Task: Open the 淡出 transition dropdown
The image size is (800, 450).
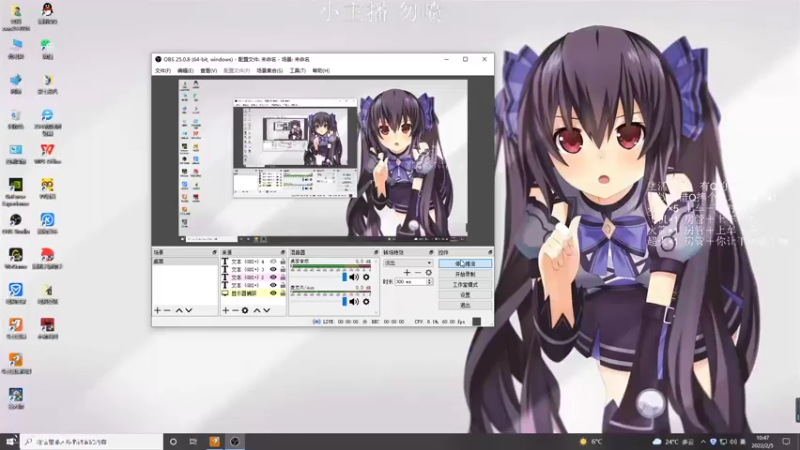Action: tap(408, 263)
